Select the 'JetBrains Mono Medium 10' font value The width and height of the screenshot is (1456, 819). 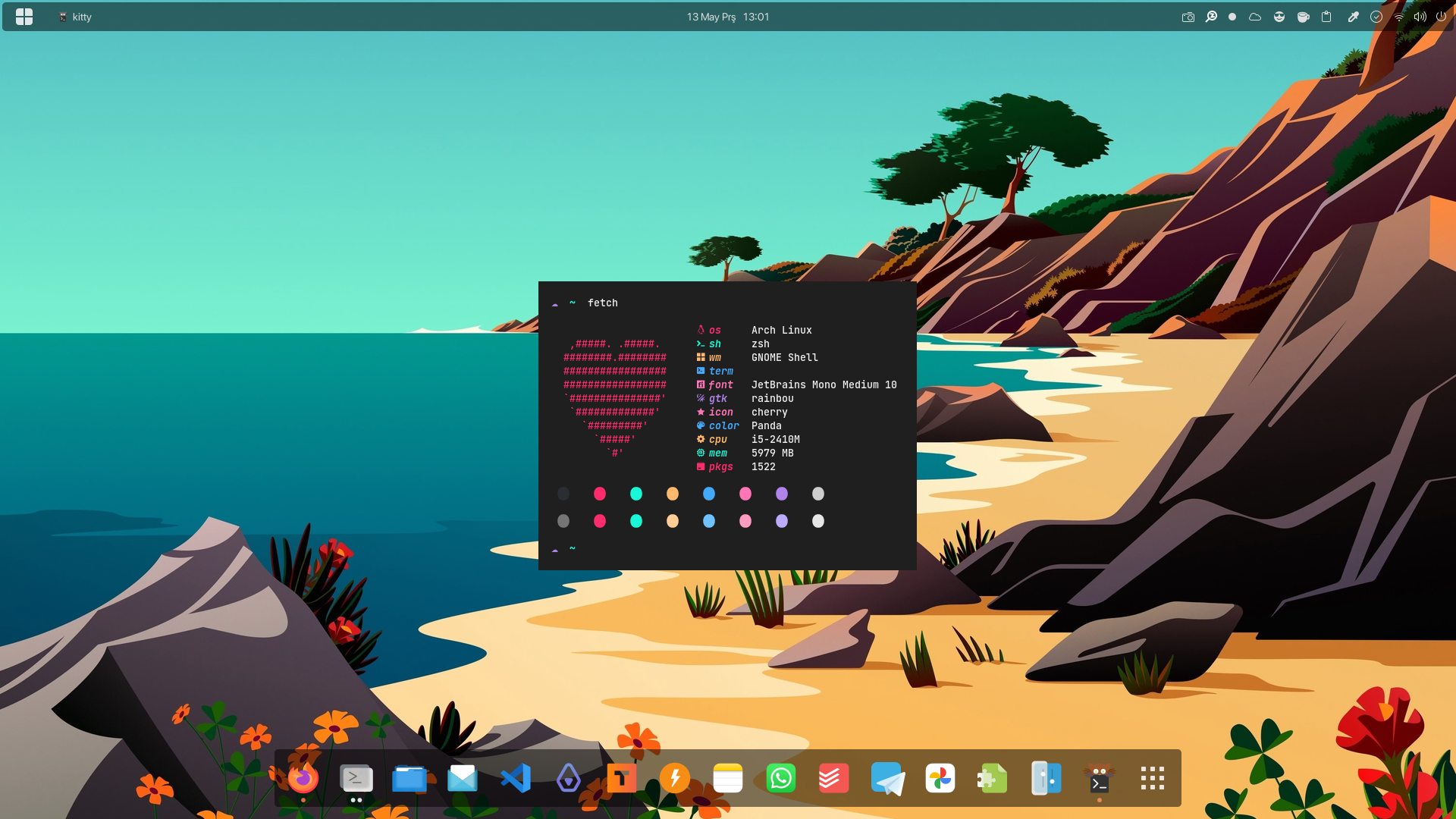(x=824, y=384)
